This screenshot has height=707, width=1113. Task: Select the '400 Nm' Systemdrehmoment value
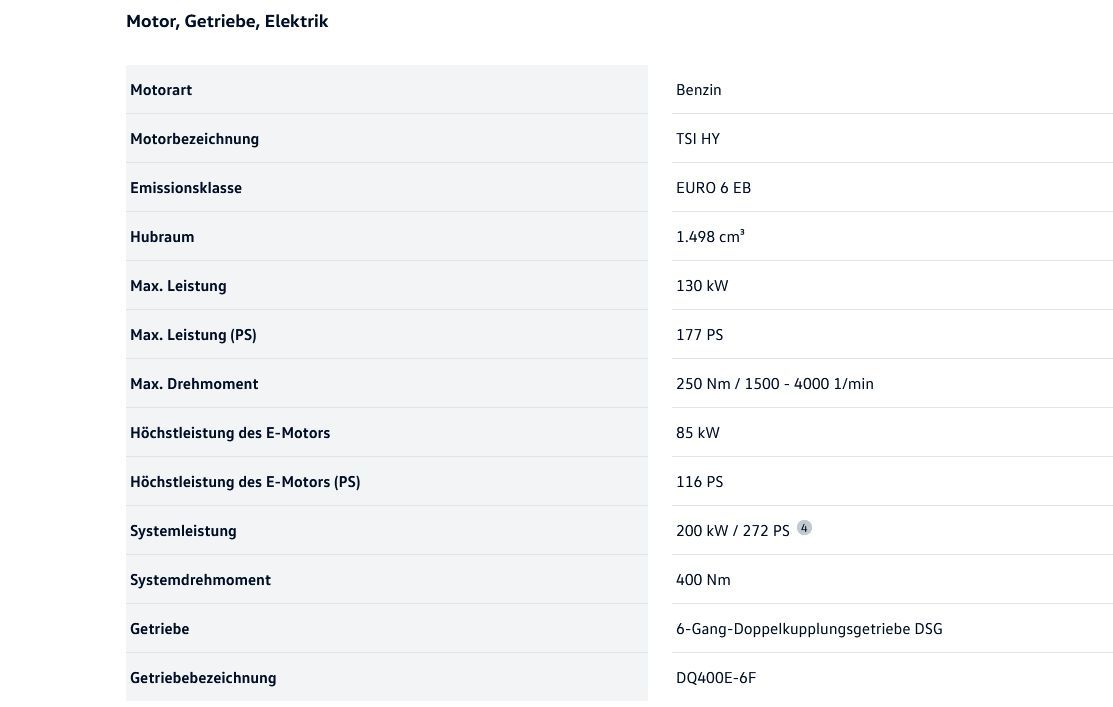pyautogui.click(x=703, y=580)
